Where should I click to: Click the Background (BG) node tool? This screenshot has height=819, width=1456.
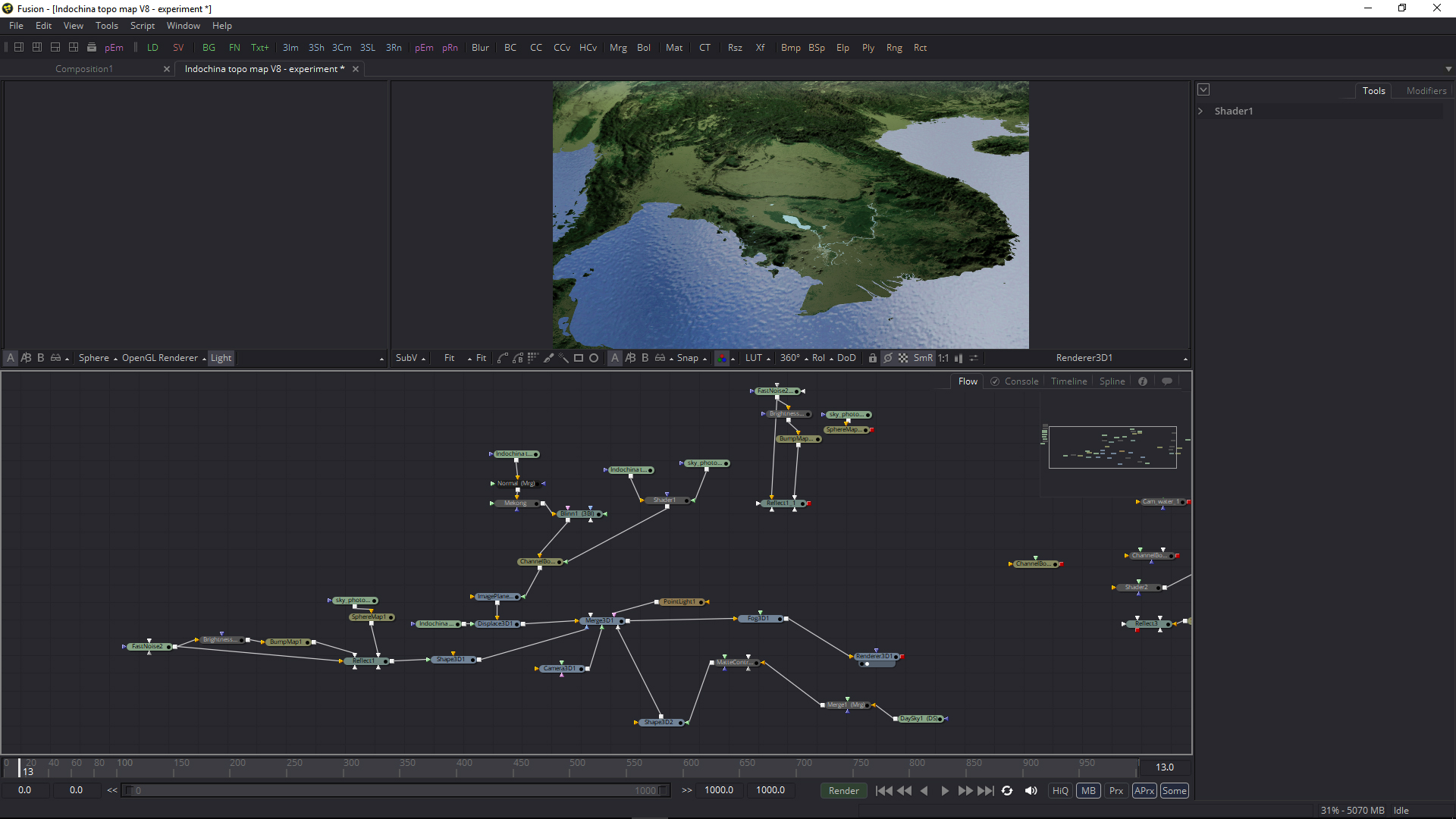point(208,47)
